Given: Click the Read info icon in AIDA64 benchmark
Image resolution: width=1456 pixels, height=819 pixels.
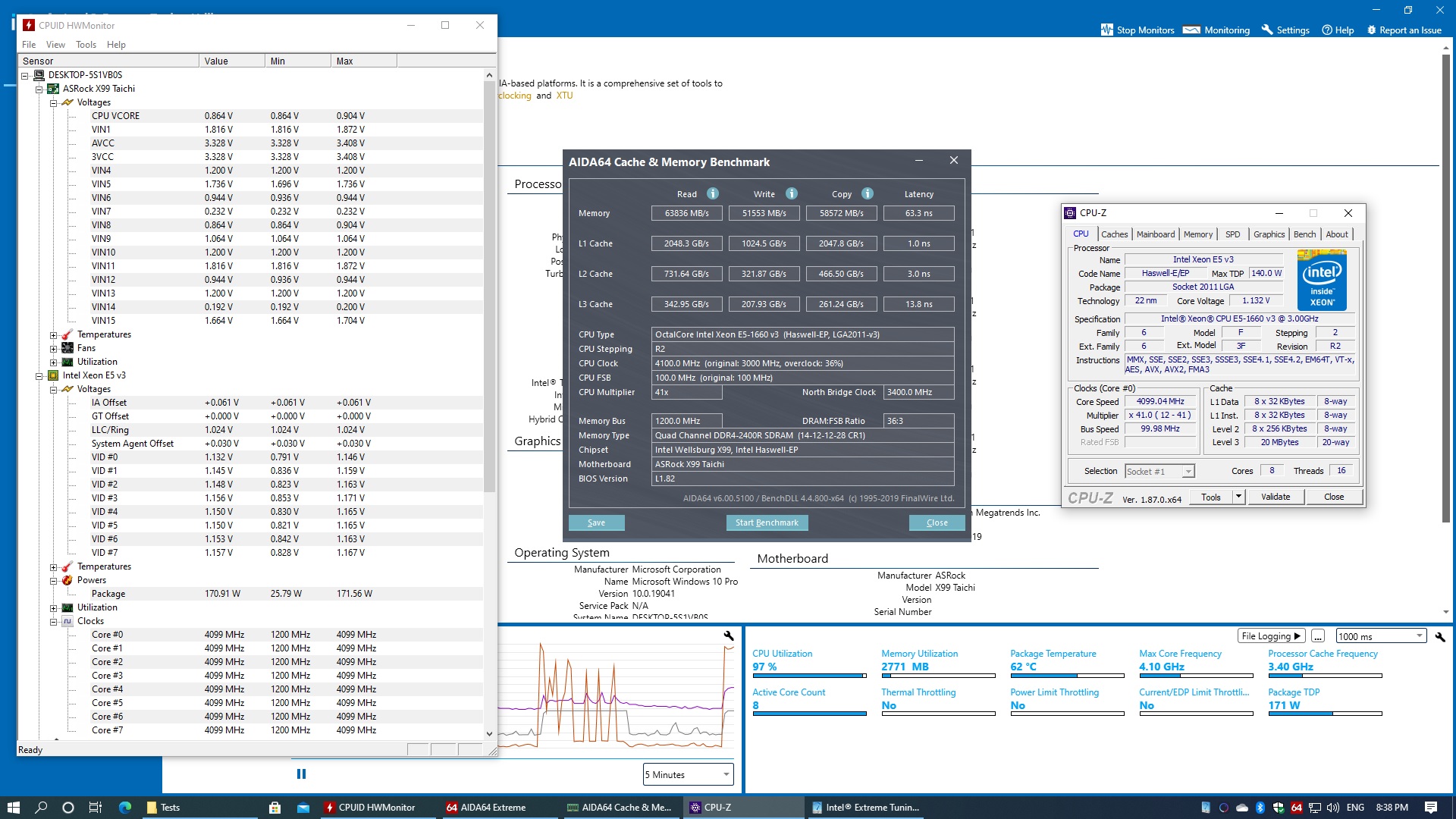Looking at the screenshot, I should click(712, 193).
